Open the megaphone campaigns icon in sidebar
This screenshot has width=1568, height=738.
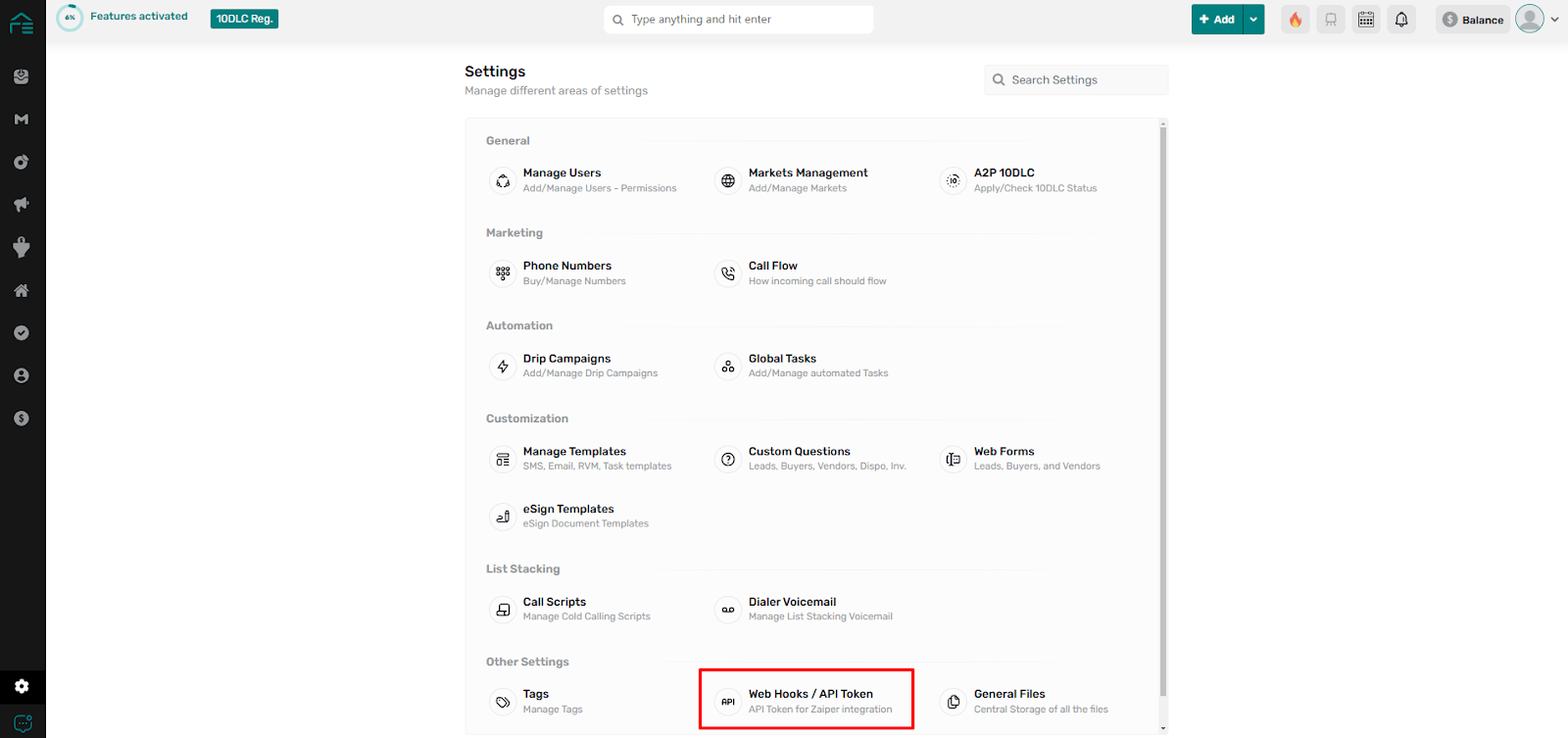[x=22, y=205]
